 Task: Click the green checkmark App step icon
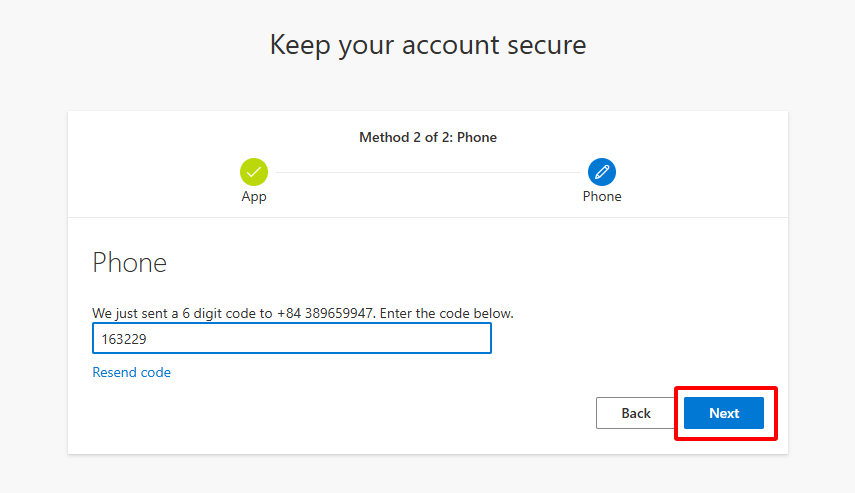click(254, 172)
